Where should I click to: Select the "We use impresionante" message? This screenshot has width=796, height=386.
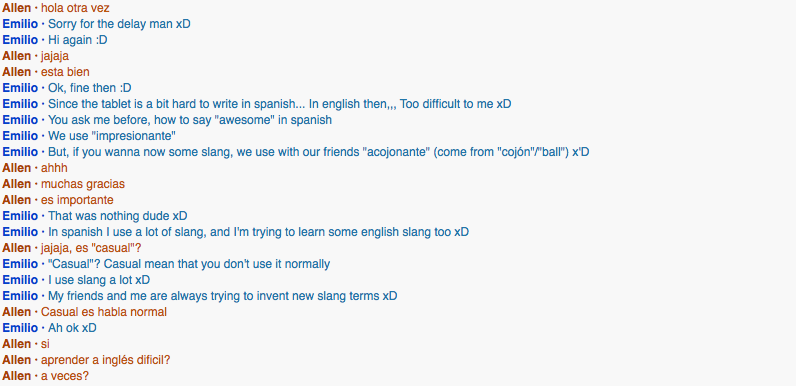[112, 136]
